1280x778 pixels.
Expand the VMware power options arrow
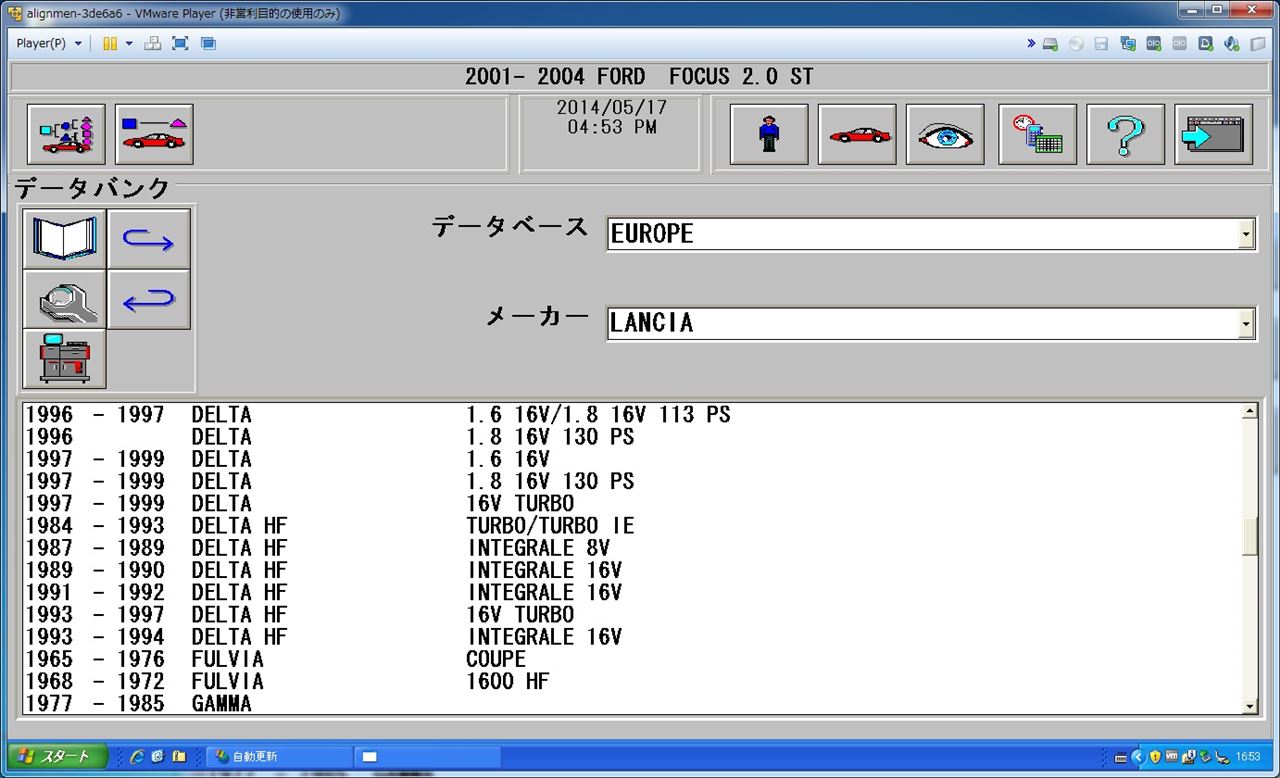(x=129, y=43)
